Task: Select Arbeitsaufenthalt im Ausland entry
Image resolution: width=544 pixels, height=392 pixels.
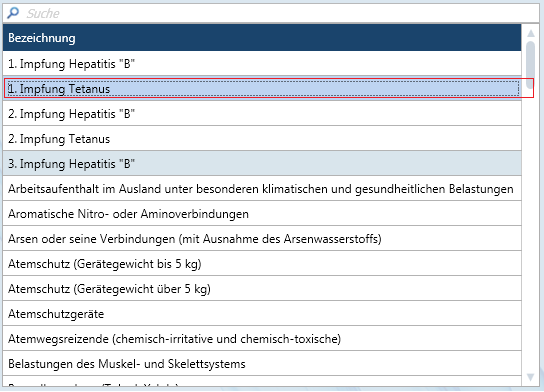Action: 262,189
